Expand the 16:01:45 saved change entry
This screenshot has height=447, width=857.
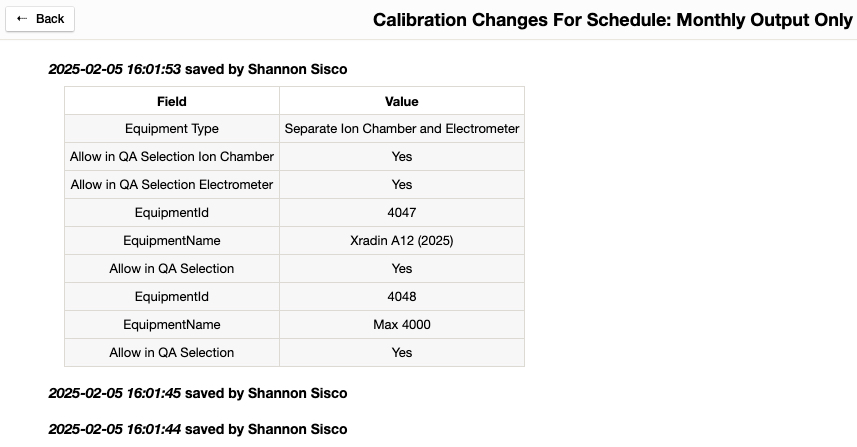[197, 393]
